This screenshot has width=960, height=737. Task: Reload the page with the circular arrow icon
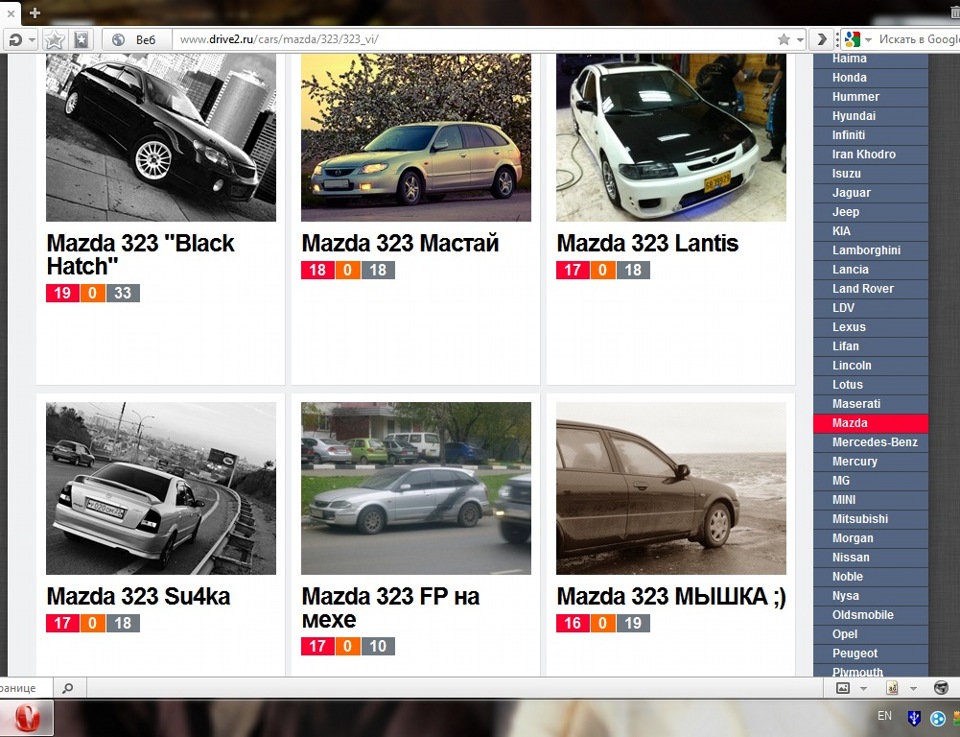(15, 40)
